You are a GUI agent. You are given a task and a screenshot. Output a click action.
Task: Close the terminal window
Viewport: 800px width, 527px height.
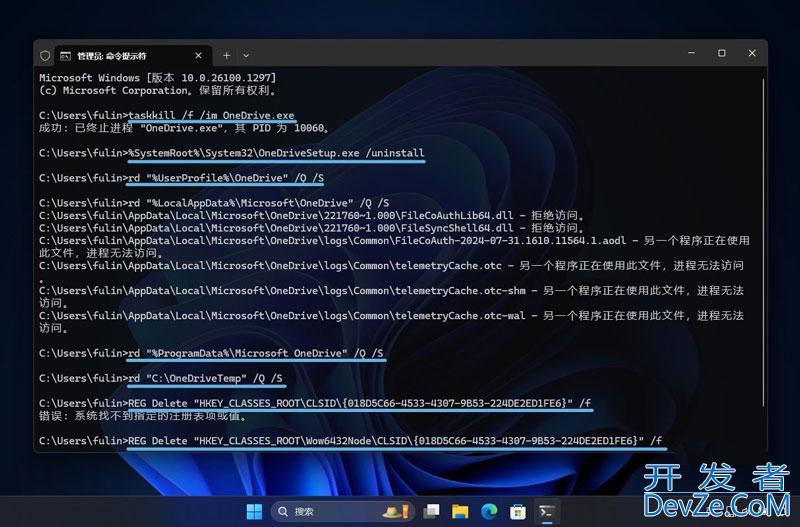[752, 53]
